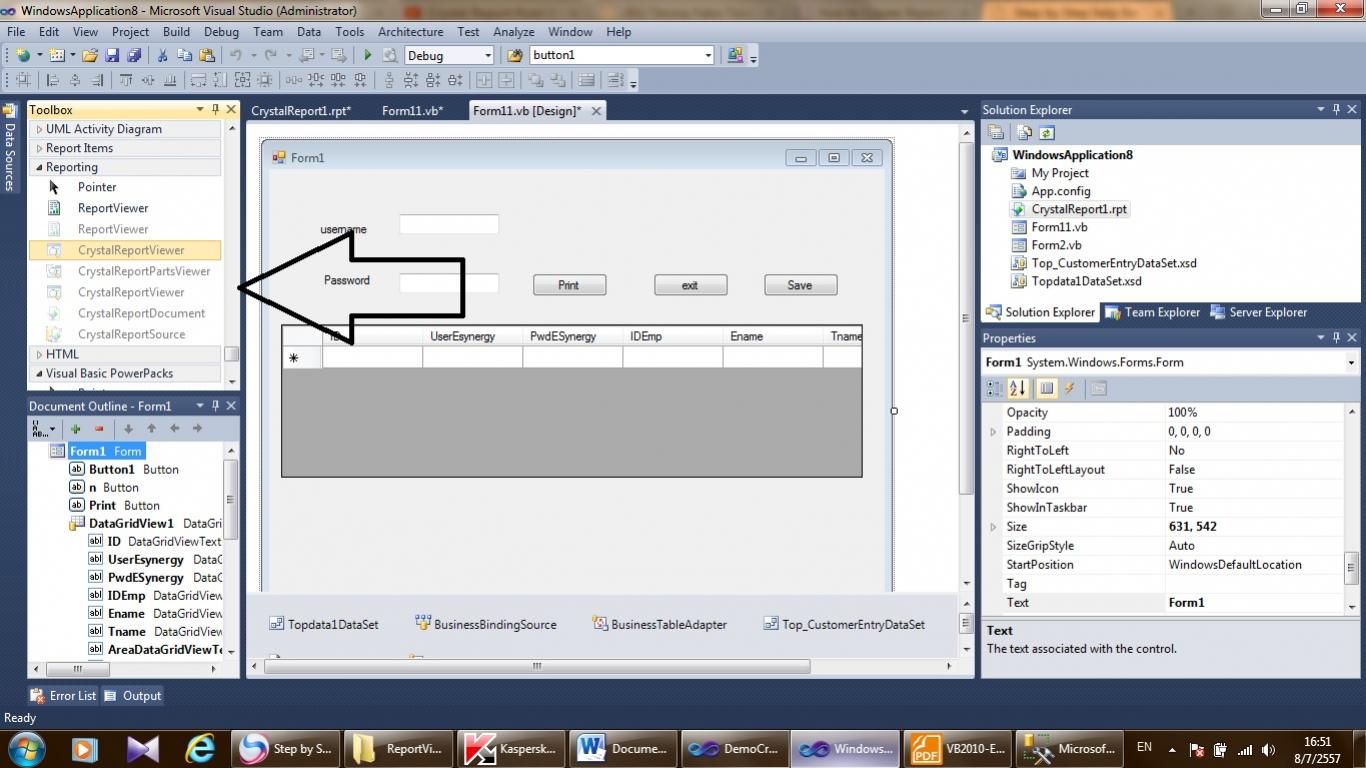Image resolution: width=1366 pixels, height=768 pixels.
Task: Expand the HTML toolbox group
Action: coord(40,354)
